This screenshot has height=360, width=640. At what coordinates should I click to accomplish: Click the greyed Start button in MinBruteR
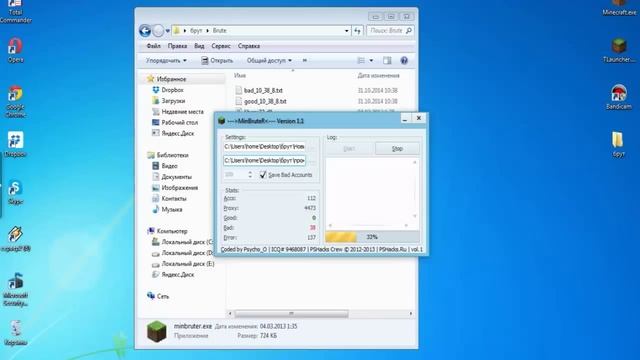pos(349,149)
